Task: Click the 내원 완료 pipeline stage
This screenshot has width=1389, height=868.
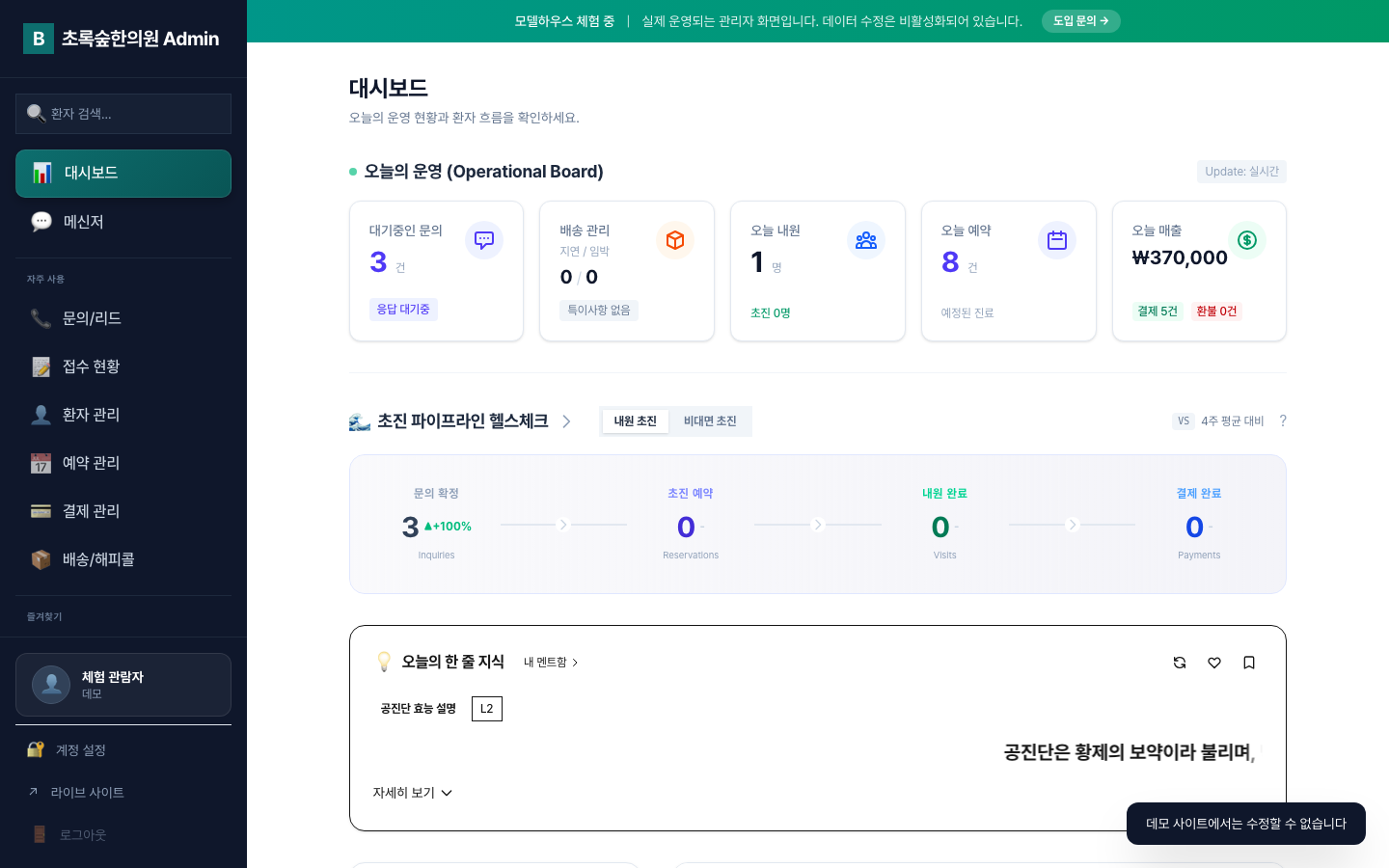Action: tap(945, 525)
